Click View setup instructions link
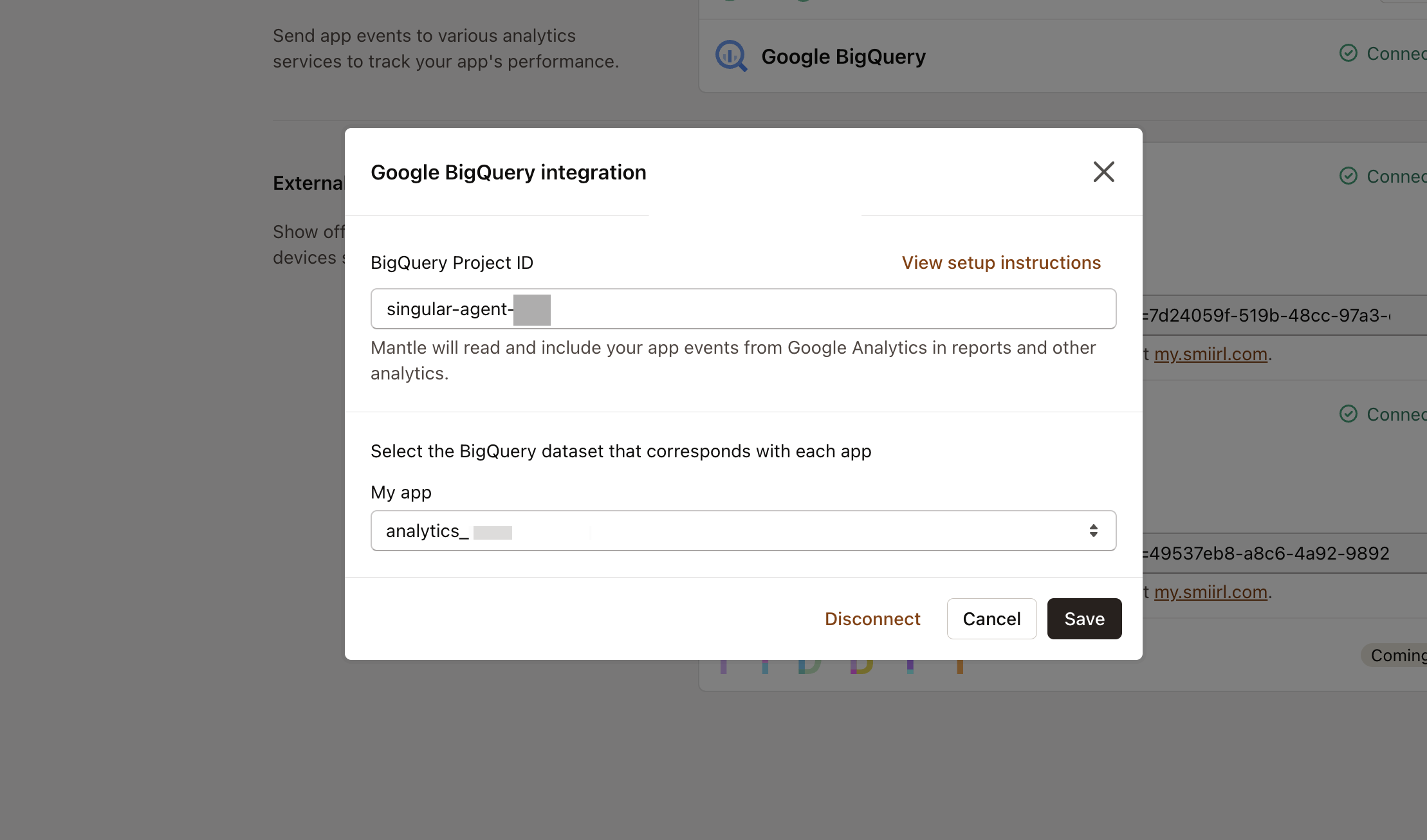The image size is (1427, 840). [1000, 262]
